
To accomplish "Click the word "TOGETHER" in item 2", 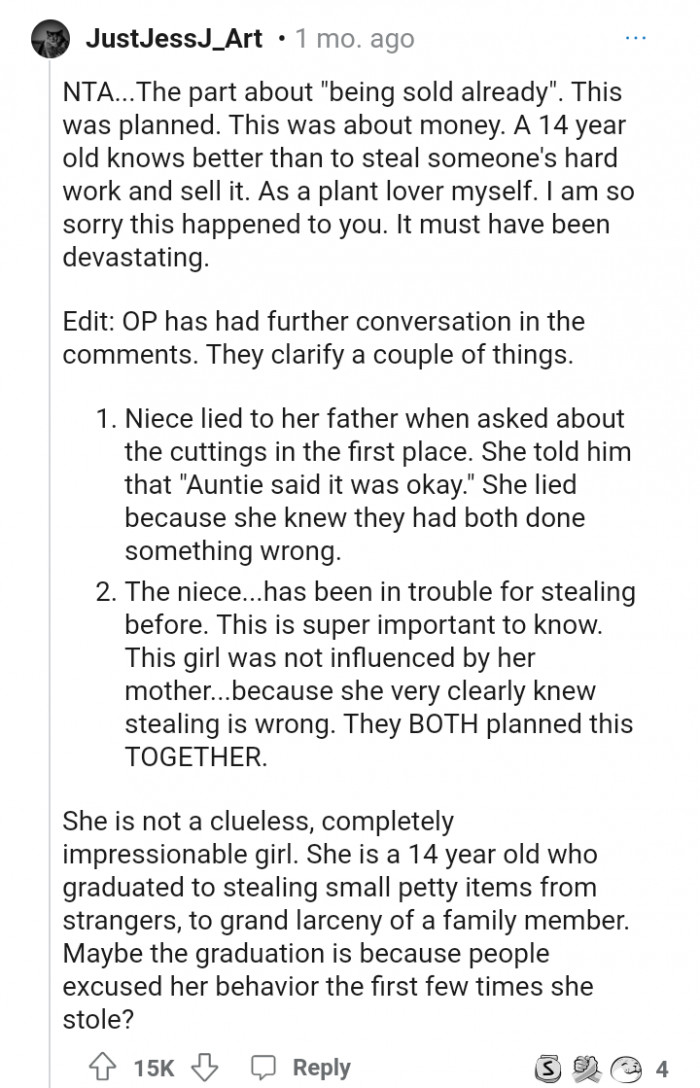I will tap(196, 757).
